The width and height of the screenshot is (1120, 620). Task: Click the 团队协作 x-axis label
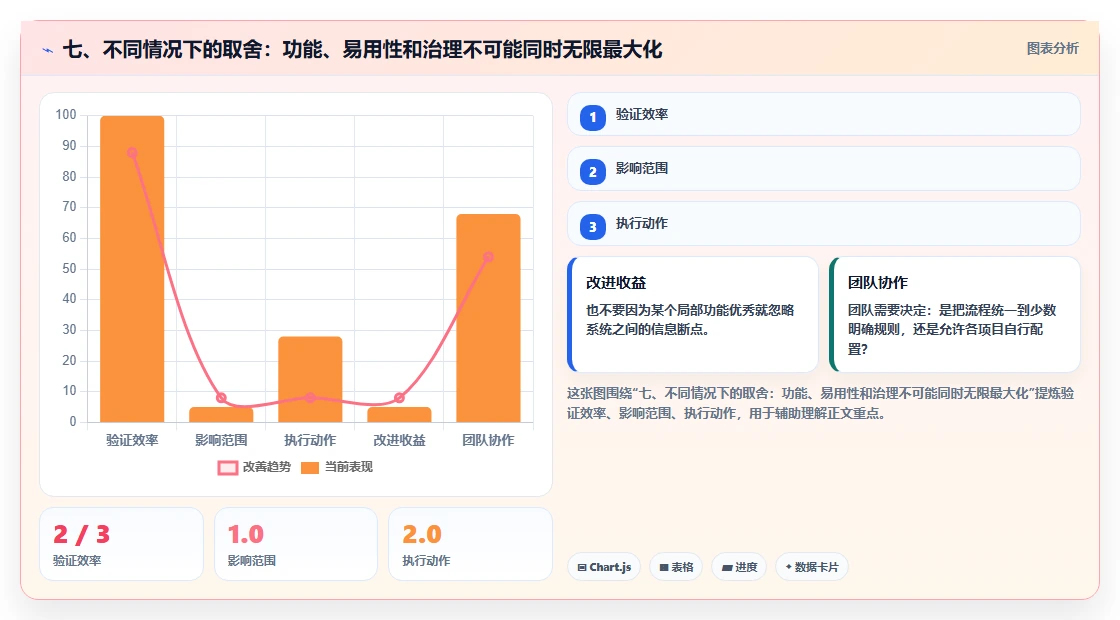(489, 440)
